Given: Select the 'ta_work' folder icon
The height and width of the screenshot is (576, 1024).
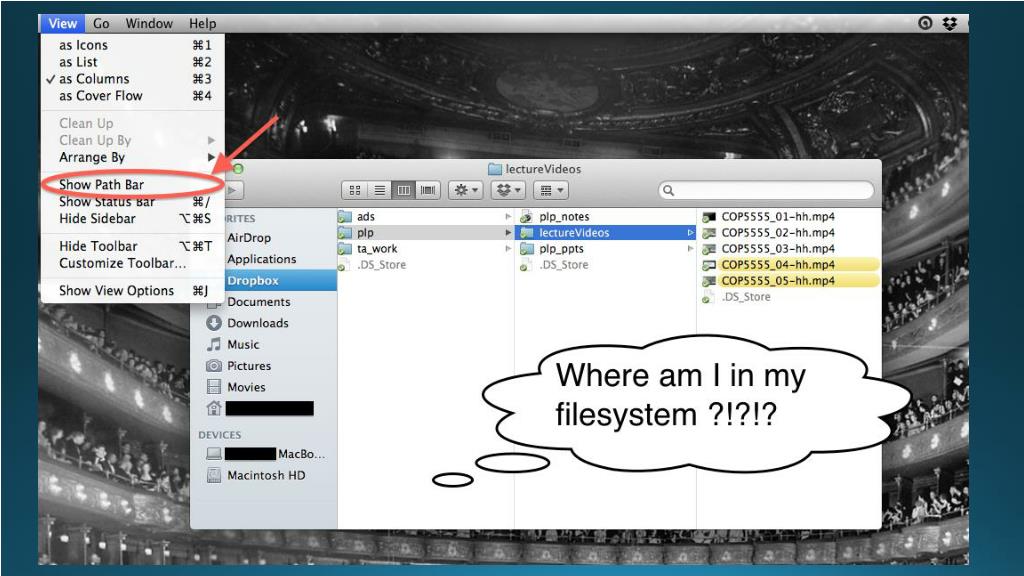Looking at the screenshot, I should click(345, 249).
